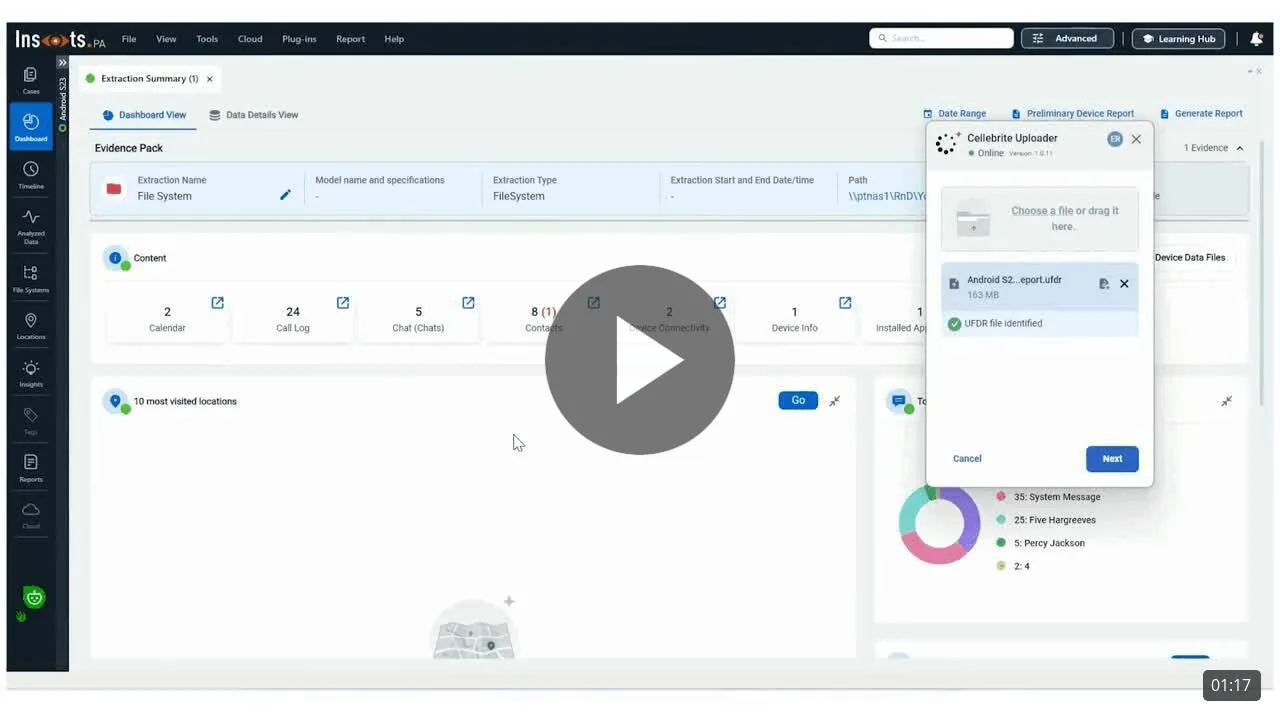Collapse the 10 most visited locations panel
This screenshot has width=1280, height=720.
[x=835, y=401]
